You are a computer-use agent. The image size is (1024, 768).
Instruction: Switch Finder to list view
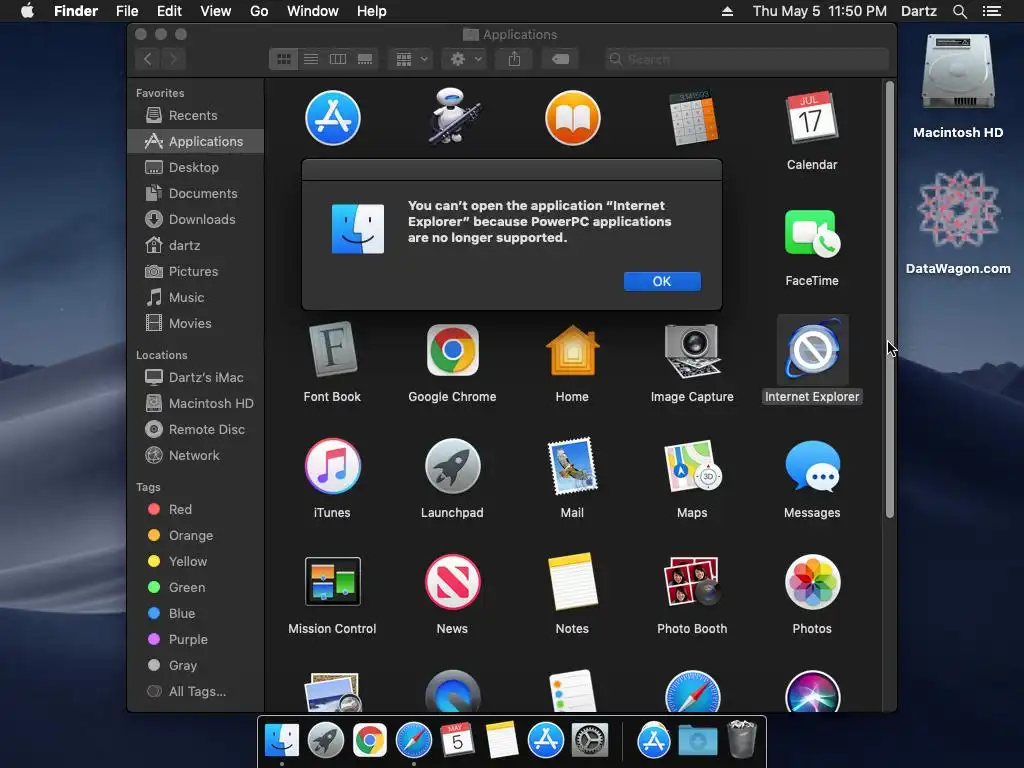(311, 59)
